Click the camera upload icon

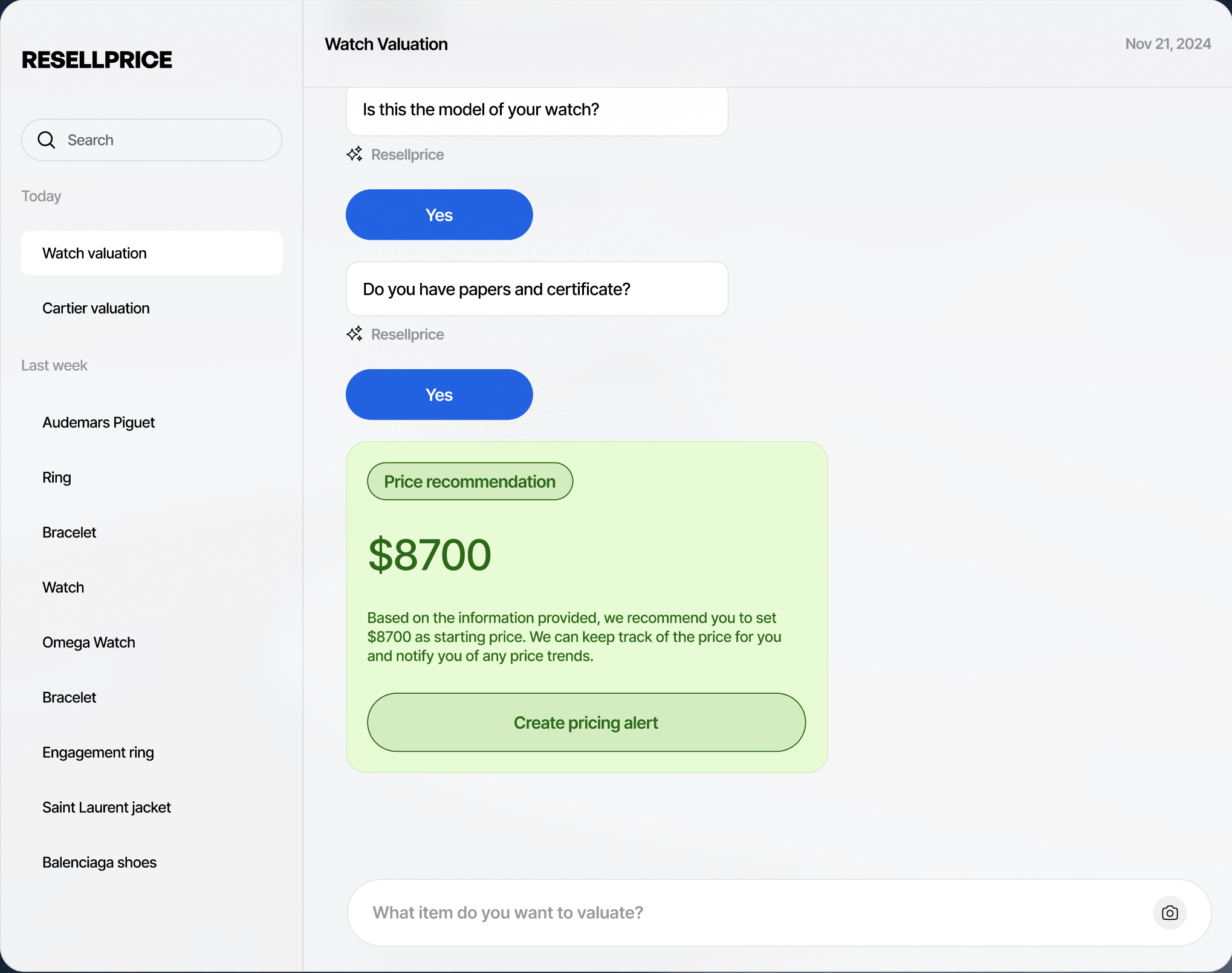coord(1169,913)
